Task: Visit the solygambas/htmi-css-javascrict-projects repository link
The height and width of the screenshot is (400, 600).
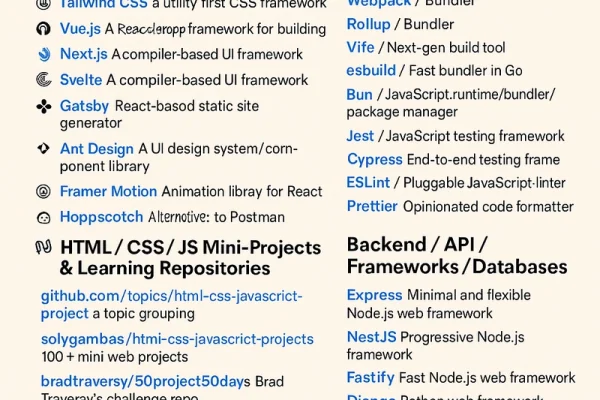Action: (177, 339)
